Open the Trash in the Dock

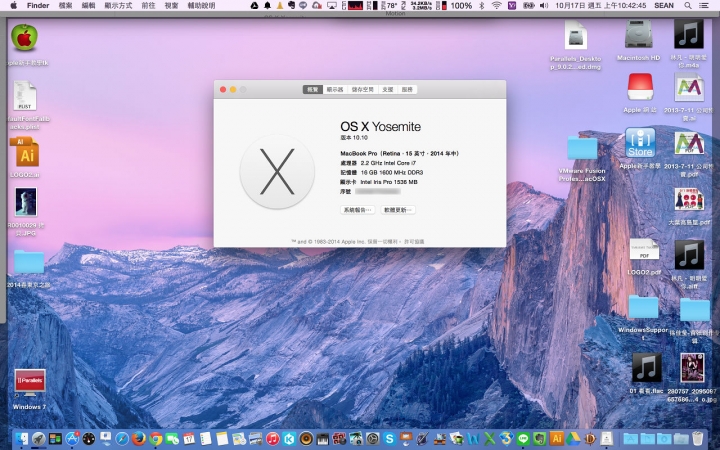pyautogui.click(x=697, y=439)
